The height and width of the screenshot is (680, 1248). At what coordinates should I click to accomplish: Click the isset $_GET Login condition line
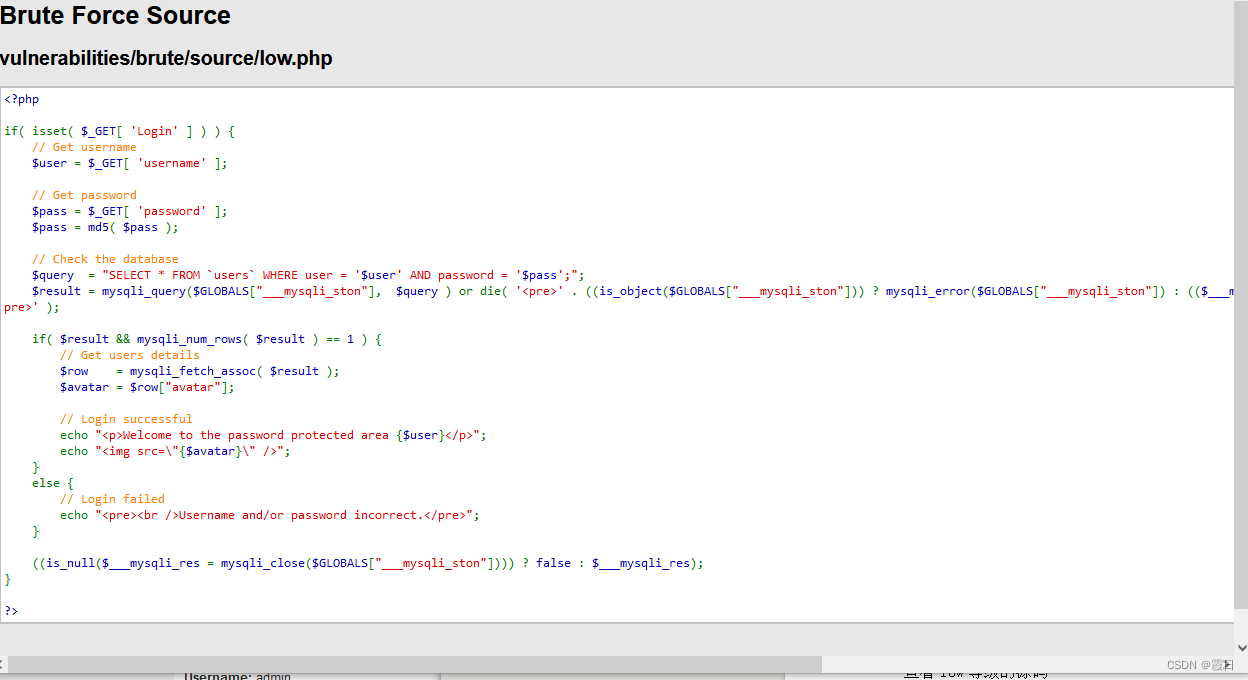[119, 131]
